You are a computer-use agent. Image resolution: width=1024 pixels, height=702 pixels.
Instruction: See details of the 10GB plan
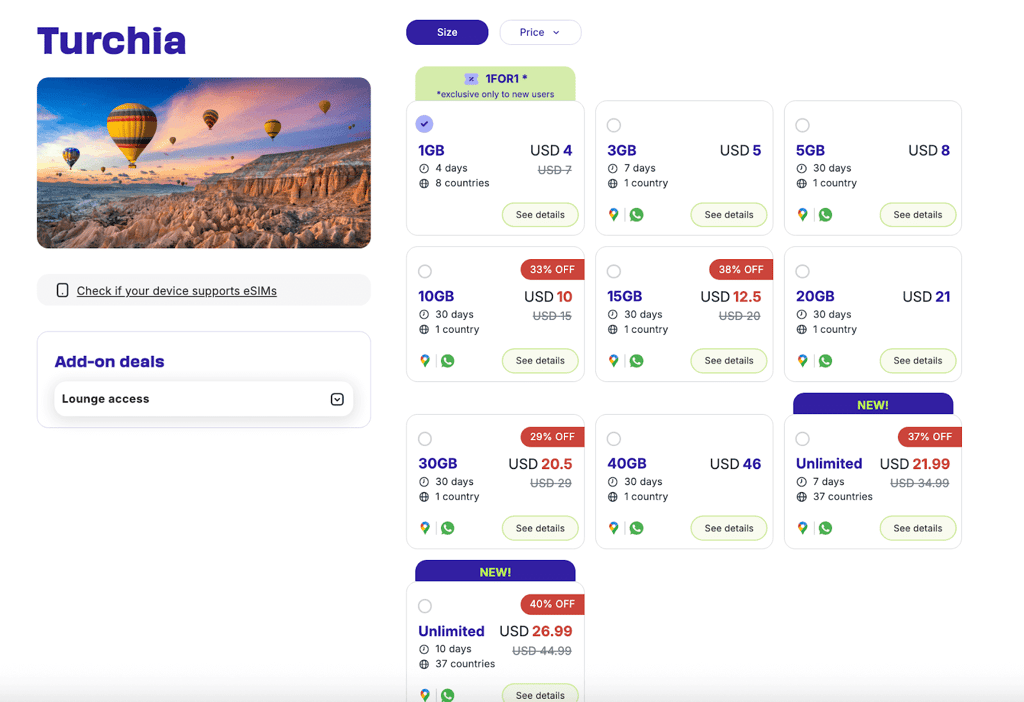click(x=540, y=360)
